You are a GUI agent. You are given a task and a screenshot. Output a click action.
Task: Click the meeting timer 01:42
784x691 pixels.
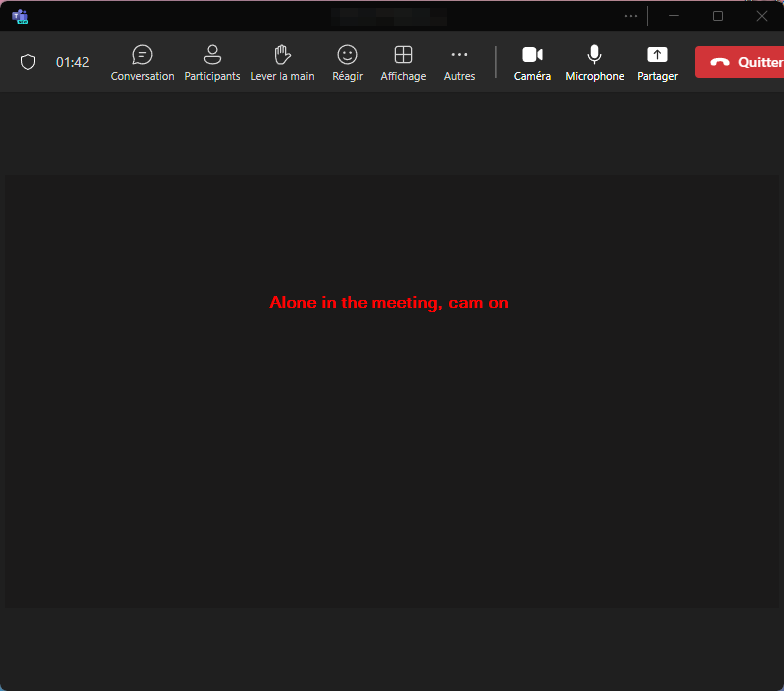pyautogui.click(x=72, y=62)
